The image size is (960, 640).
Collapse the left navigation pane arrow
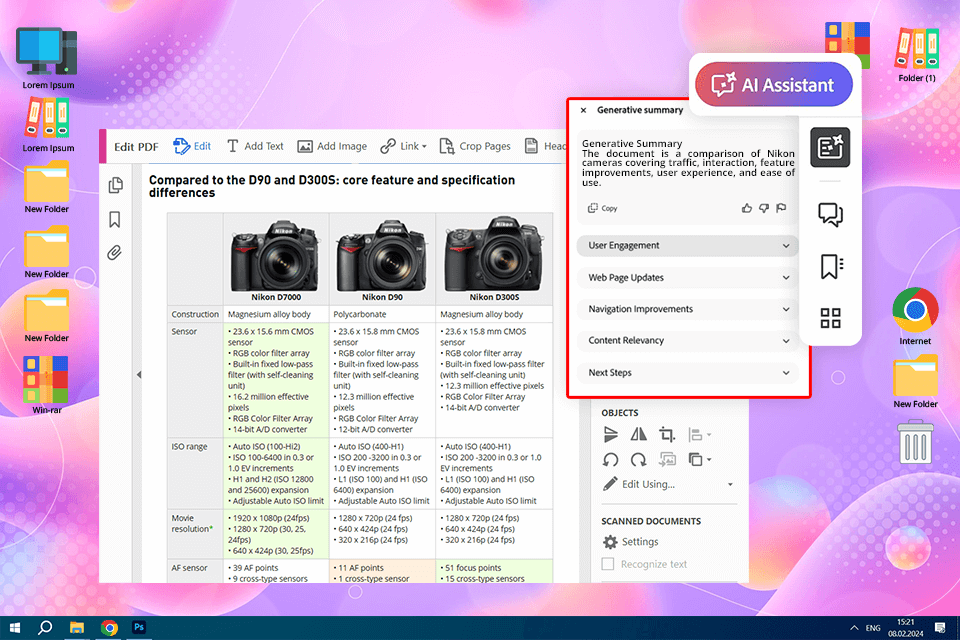[x=139, y=374]
